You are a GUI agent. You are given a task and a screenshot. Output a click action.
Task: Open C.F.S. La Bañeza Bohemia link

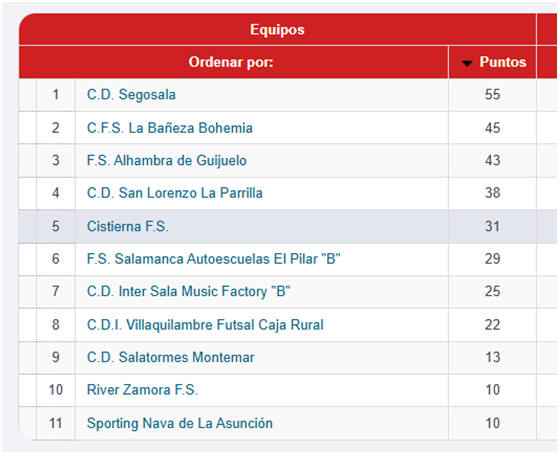(170, 128)
